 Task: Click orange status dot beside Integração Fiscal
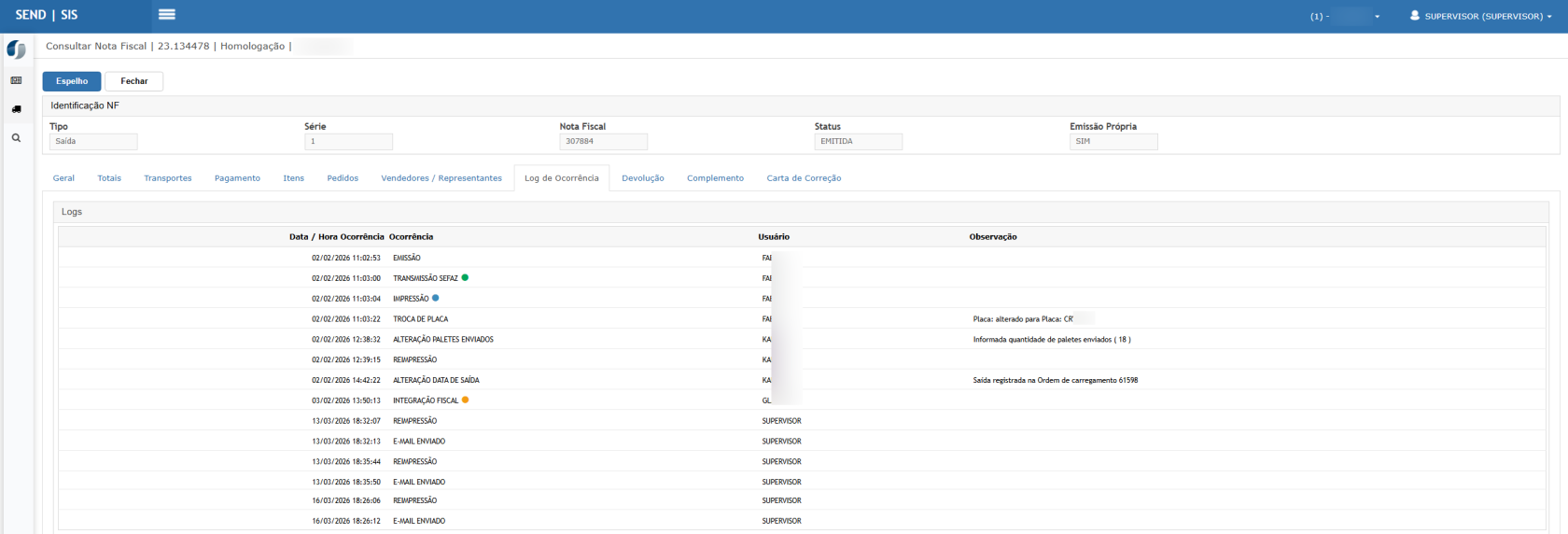[x=466, y=400]
